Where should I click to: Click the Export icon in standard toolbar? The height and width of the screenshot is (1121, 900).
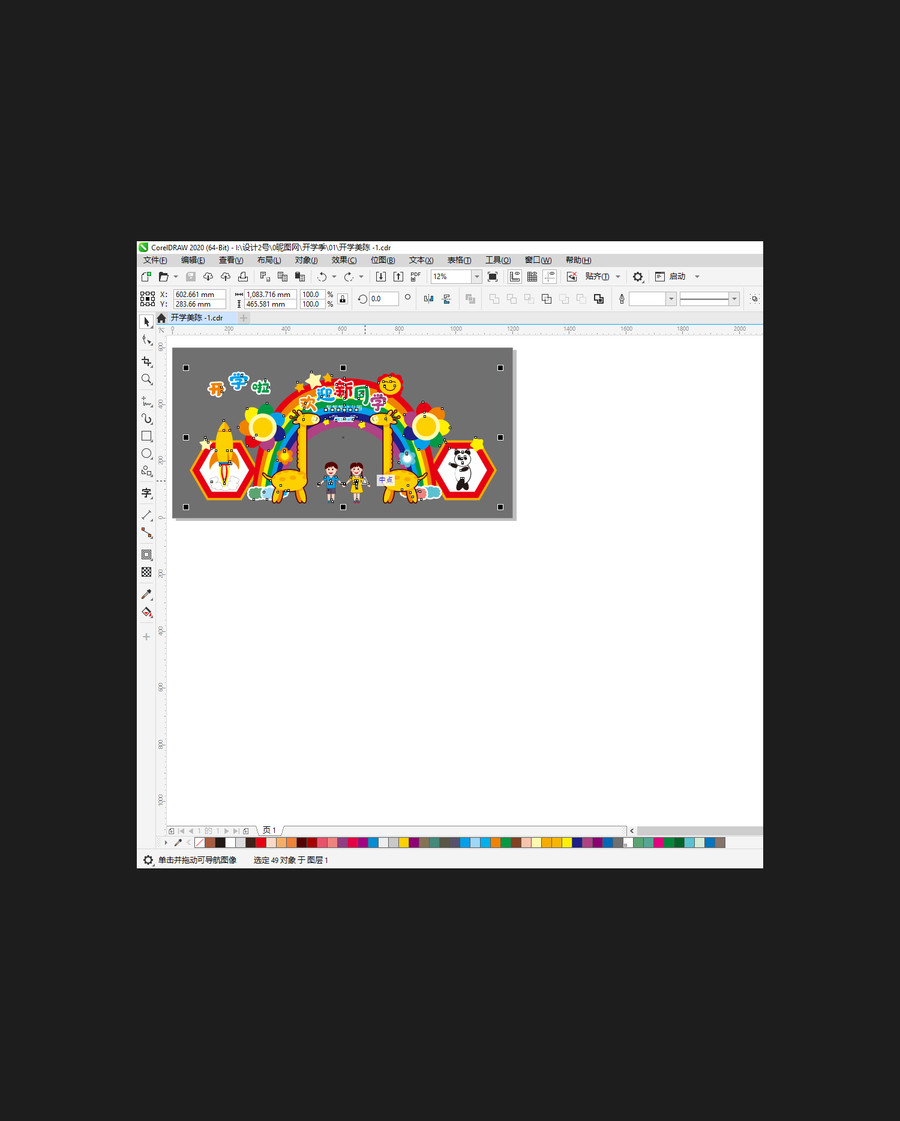(x=398, y=277)
